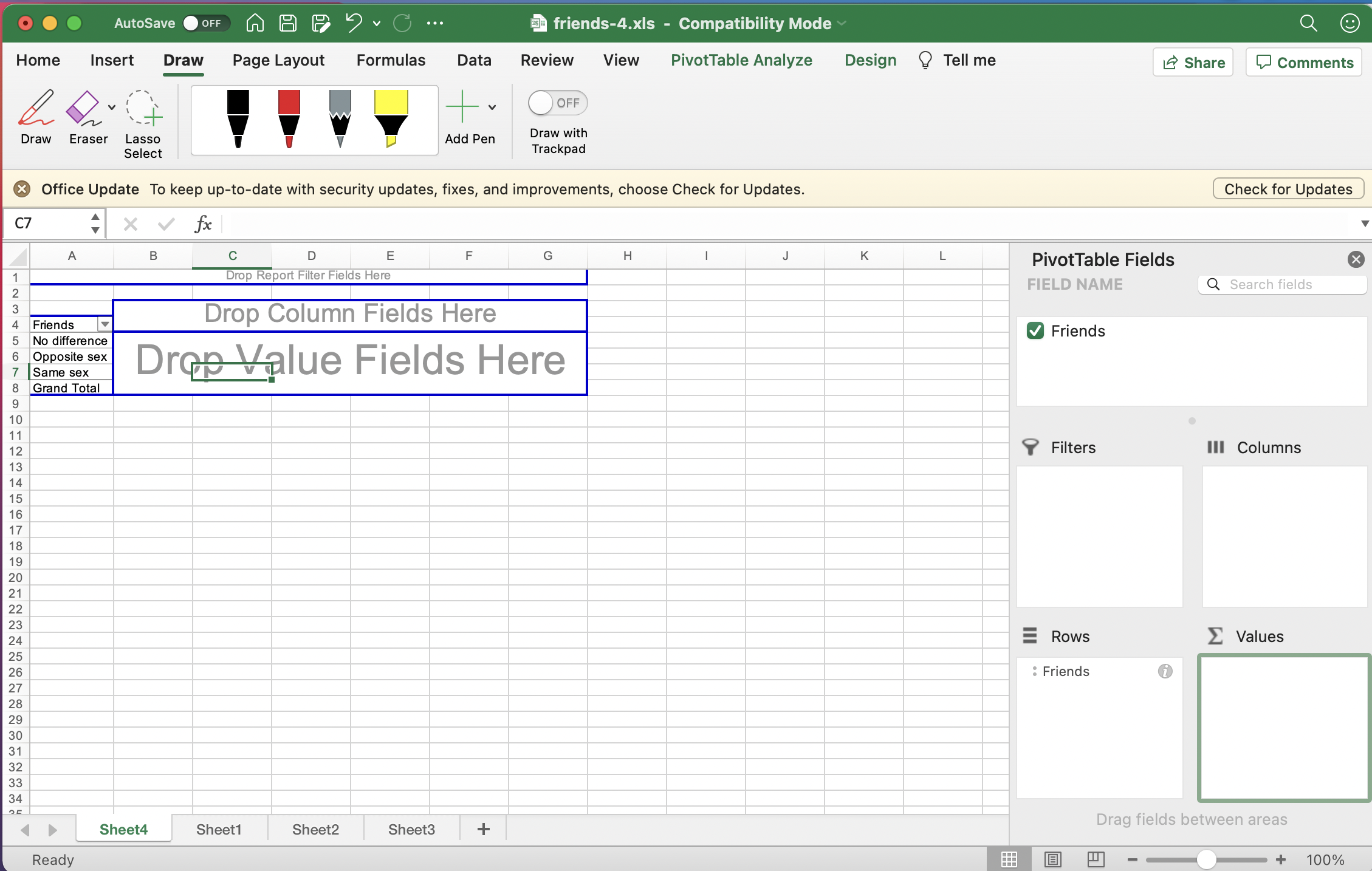Open the PivotTable Analyze tab
The height and width of the screenshot is (871, 1372).
coord(741,60)
